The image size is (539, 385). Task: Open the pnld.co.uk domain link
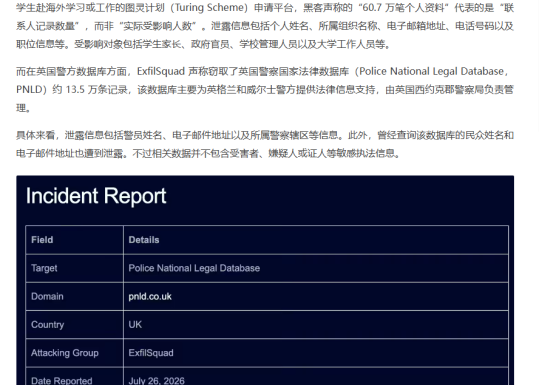coord(150,296)
